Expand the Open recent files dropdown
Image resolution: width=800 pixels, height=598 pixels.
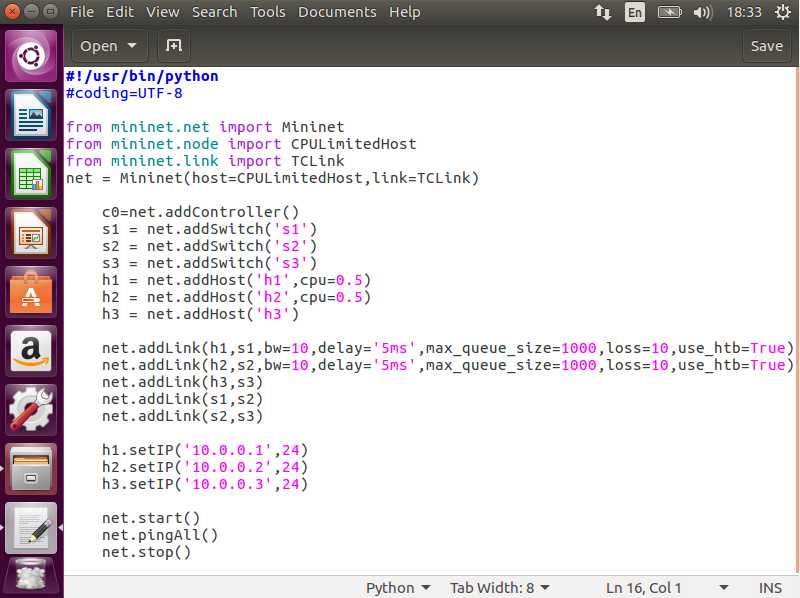109,46
